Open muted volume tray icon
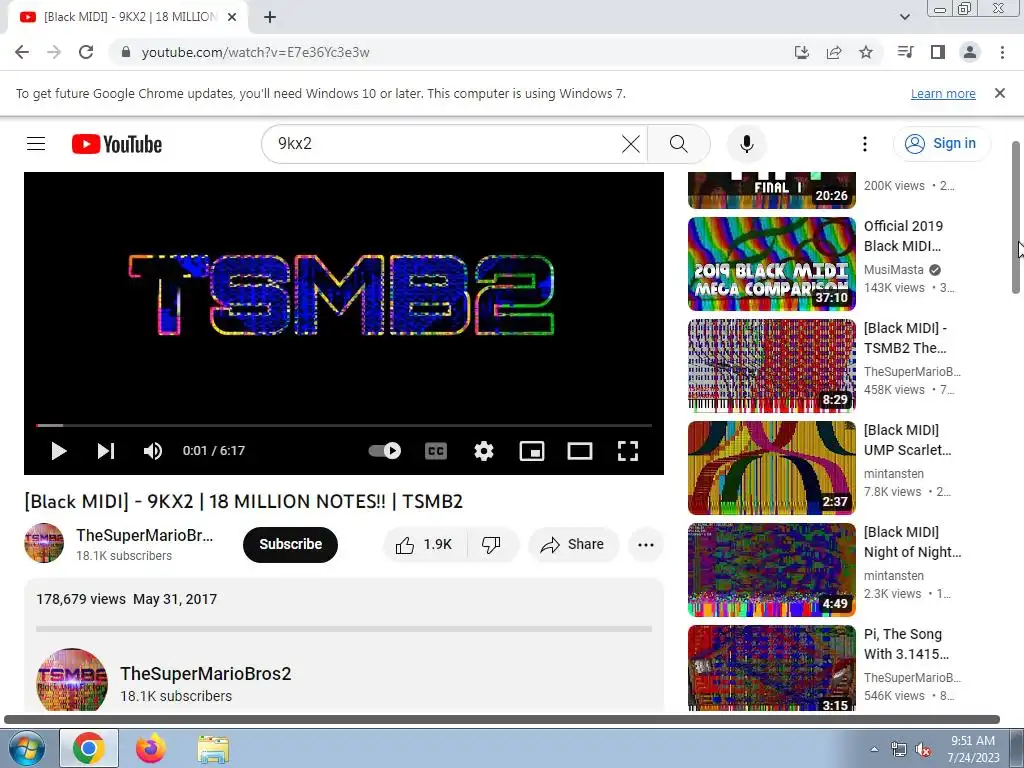This screenshot has height=768, width=1024. (x=923, y=750)
